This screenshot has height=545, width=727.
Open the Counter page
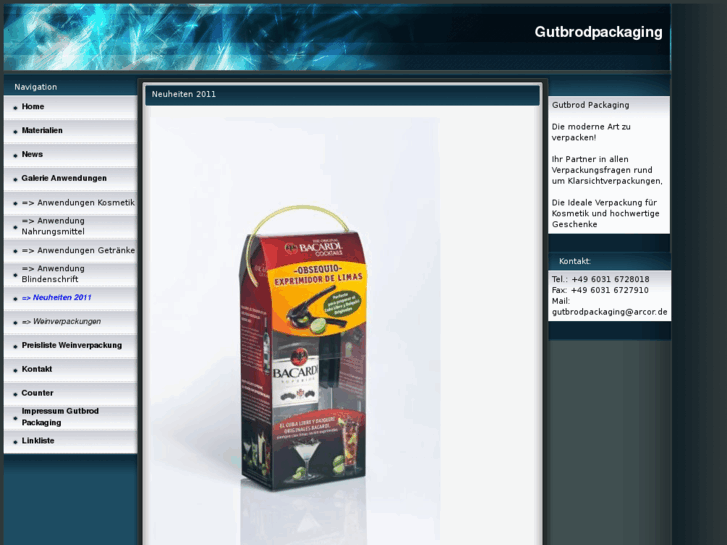pyautogui.click(x=37, y=393)
